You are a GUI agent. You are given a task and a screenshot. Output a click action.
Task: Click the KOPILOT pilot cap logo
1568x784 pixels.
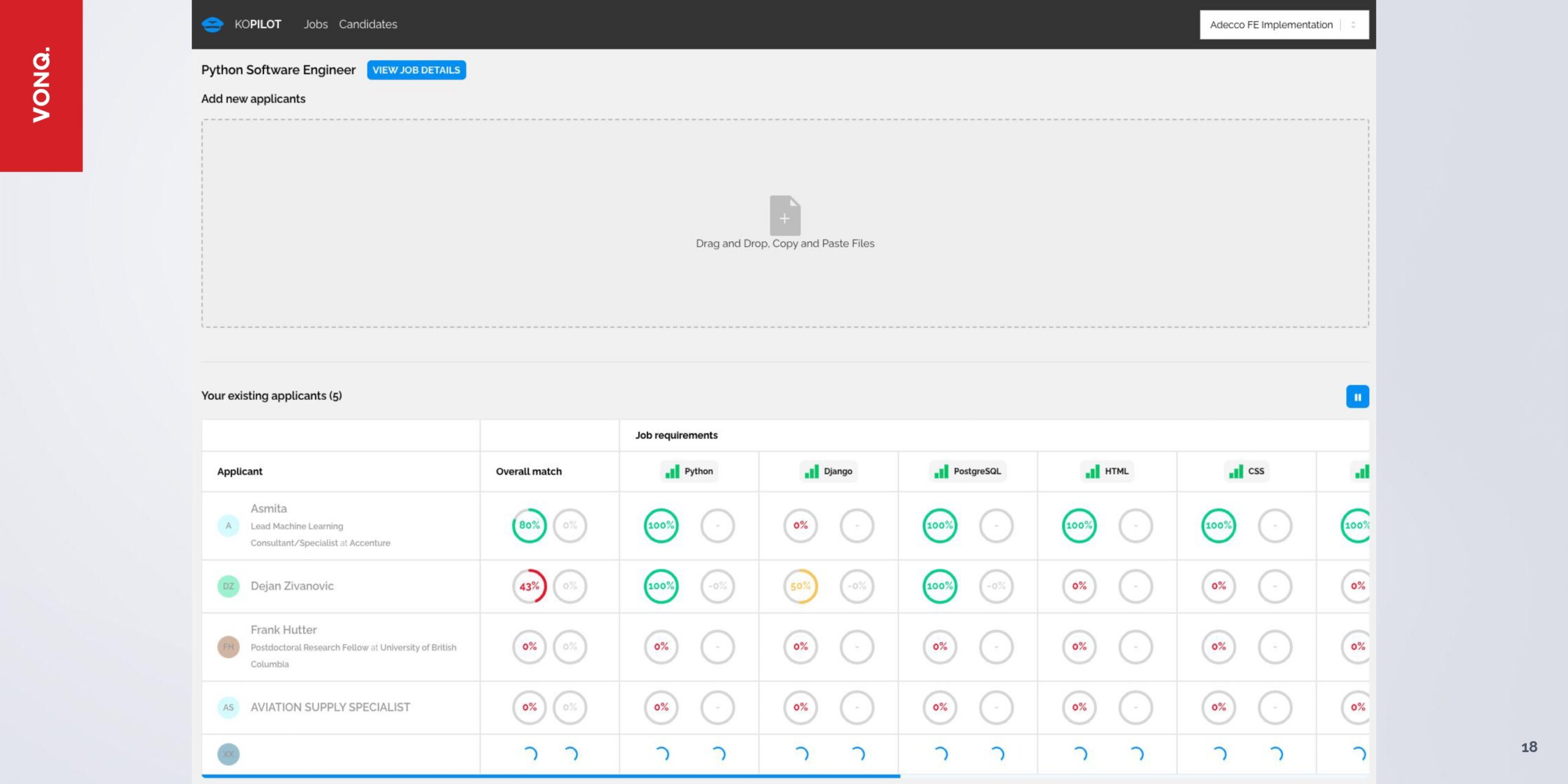pyautogui.click(x=212, y=24)
